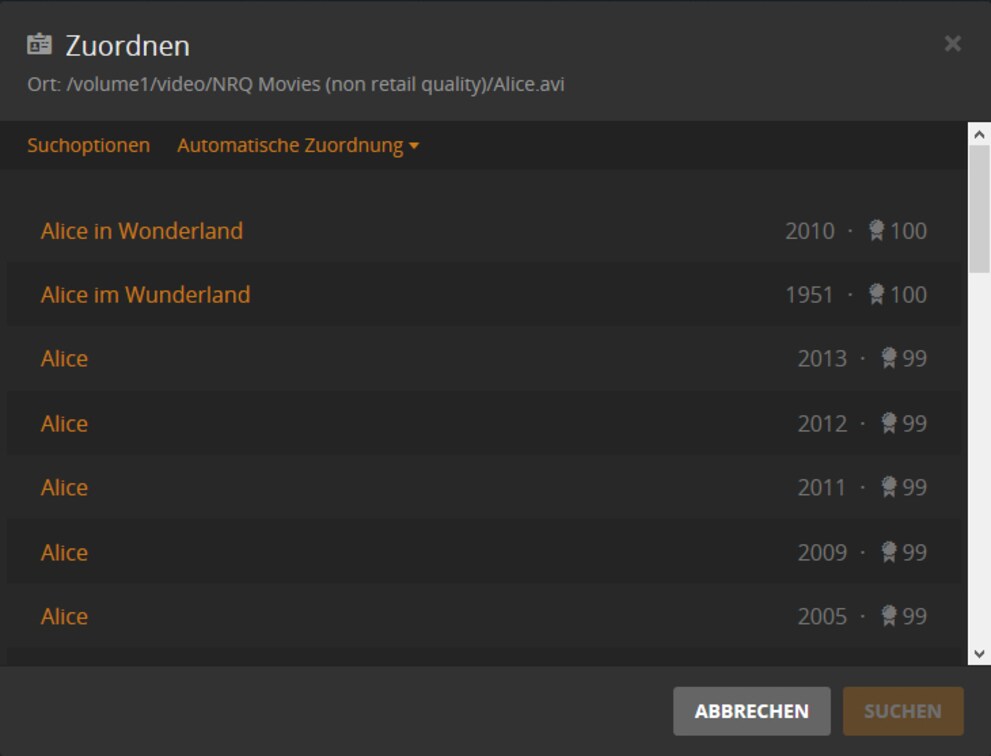Image resolution: width=991 pixels, height=756 pixels.
Task: Click the dropdown caret beside Automatische Zuordnung
Action: tap(414, 146)
